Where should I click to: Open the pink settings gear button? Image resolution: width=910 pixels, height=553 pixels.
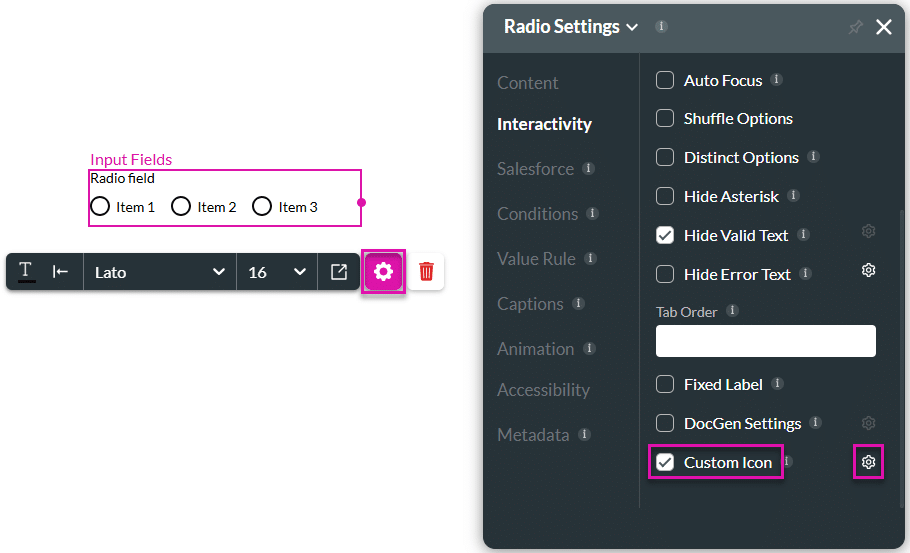(x=383, y=272)
